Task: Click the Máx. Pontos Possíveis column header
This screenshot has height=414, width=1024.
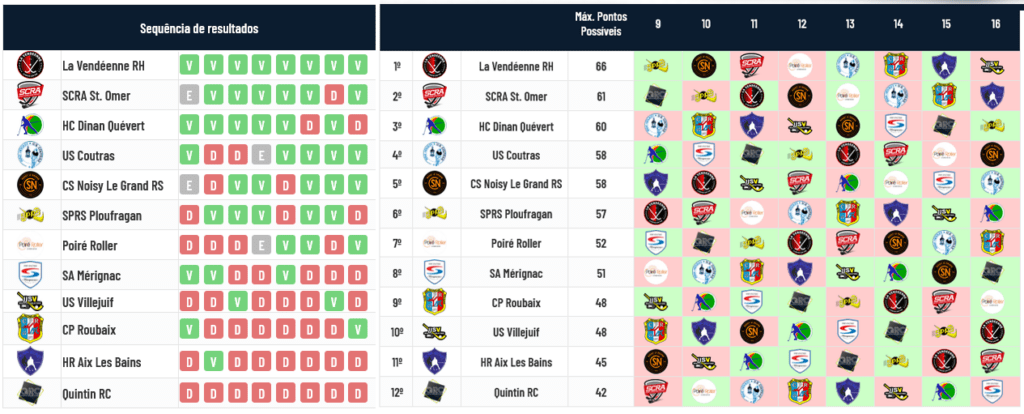Action: coord(600,23)
